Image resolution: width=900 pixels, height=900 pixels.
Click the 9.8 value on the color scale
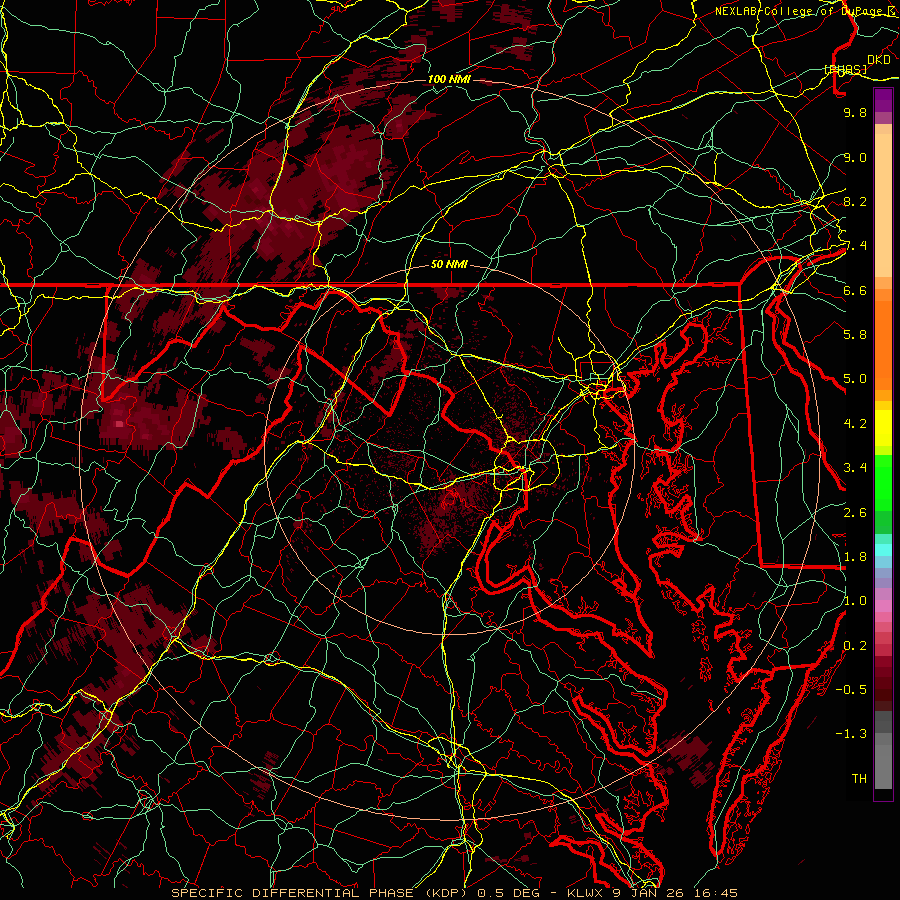855,113
